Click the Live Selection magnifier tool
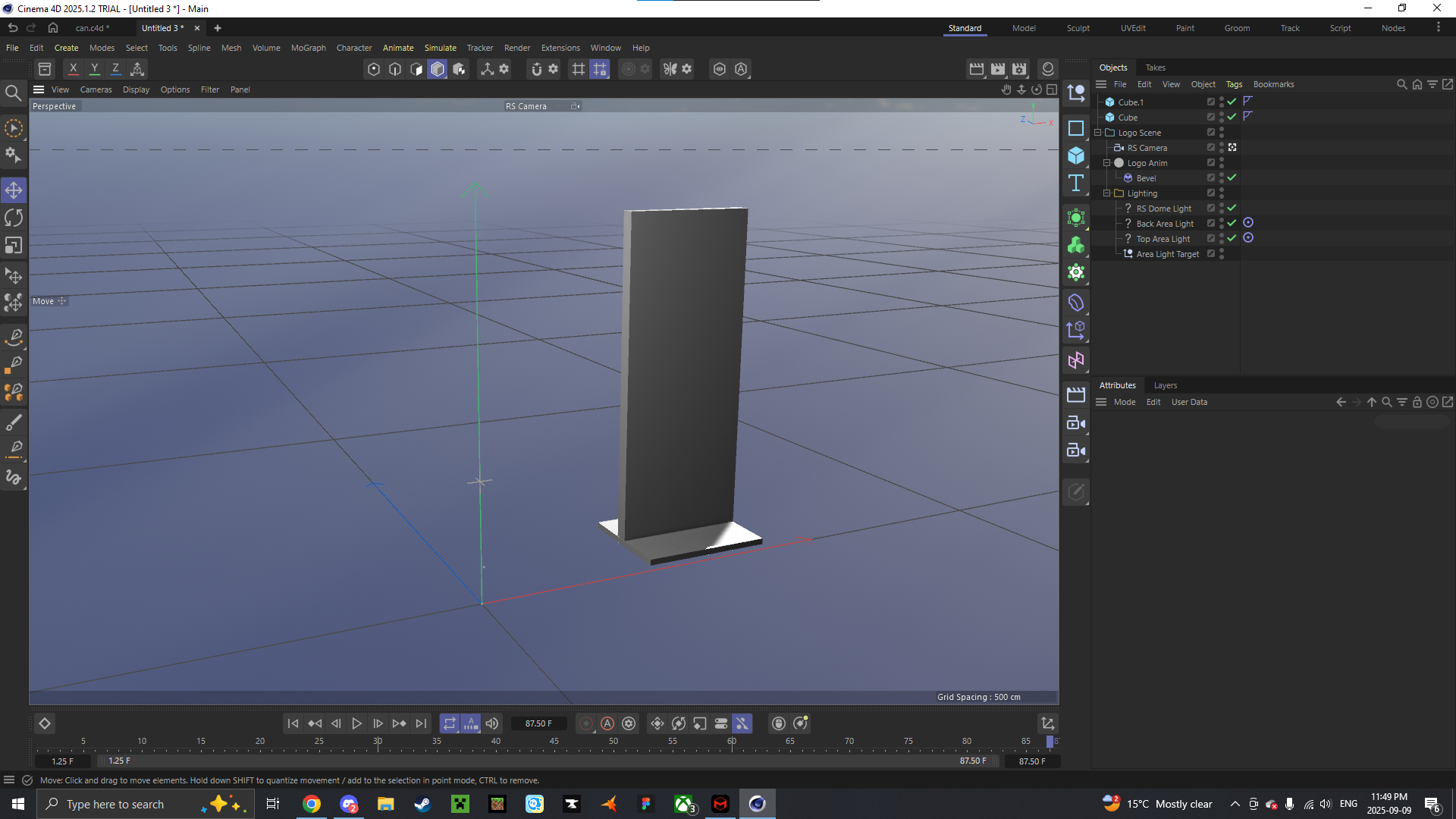1456x819 pixels. [14, 93]
